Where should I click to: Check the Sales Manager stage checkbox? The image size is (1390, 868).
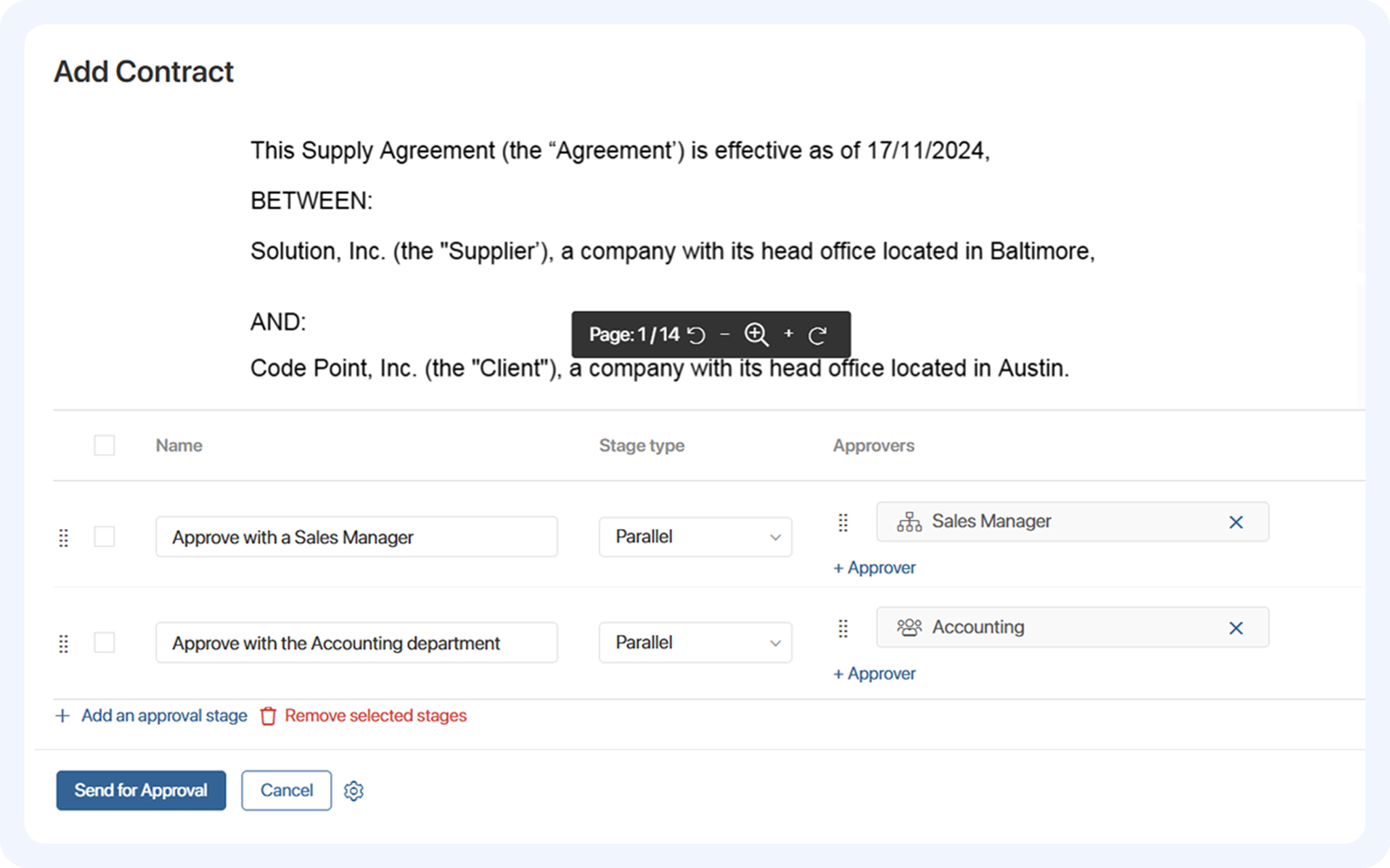pos(104,537)
